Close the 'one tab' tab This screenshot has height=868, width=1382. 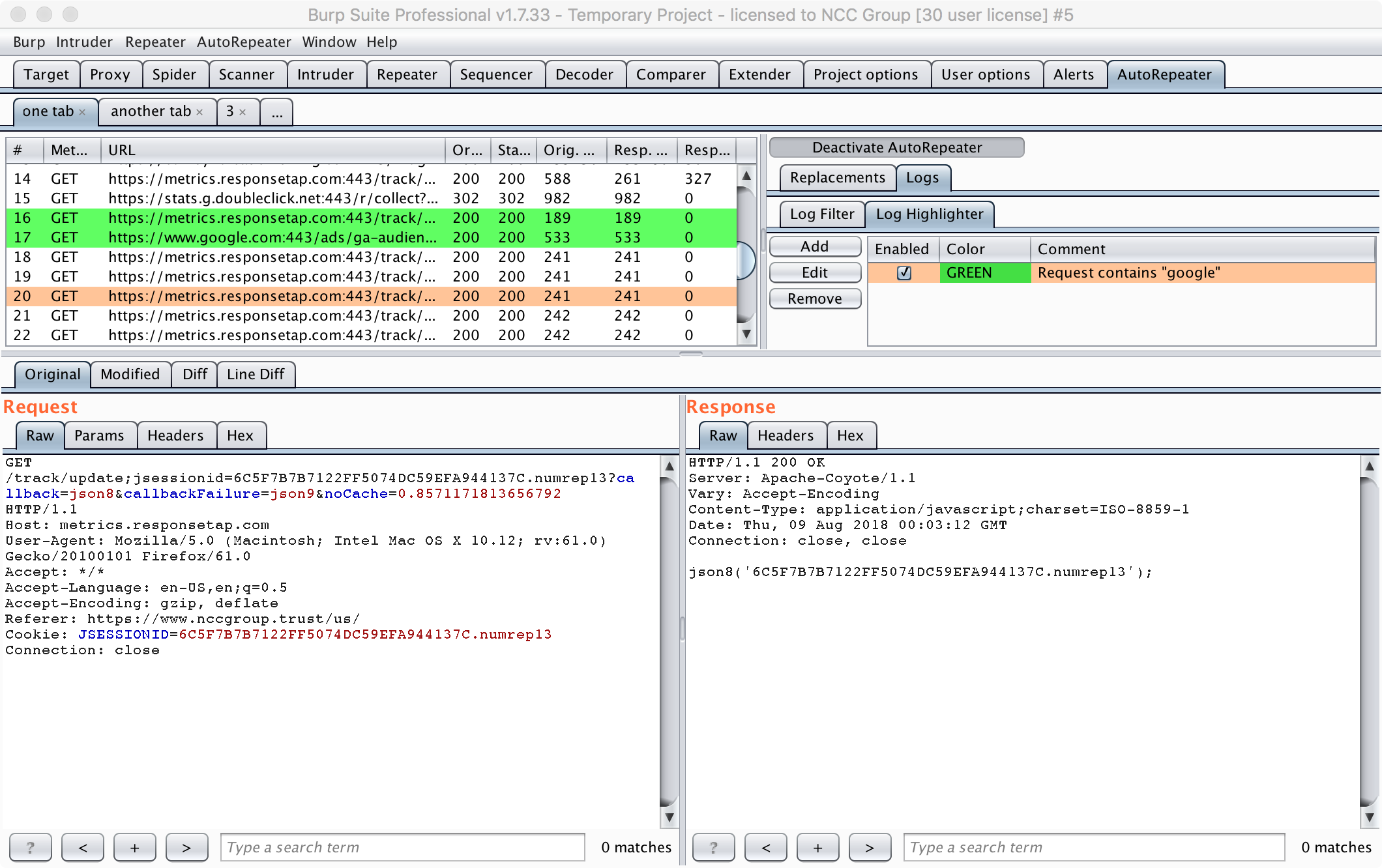(82, 112)
